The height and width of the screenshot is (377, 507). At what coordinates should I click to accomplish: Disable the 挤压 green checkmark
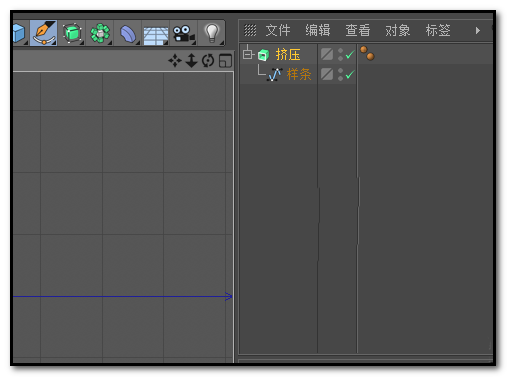(349, 54)
